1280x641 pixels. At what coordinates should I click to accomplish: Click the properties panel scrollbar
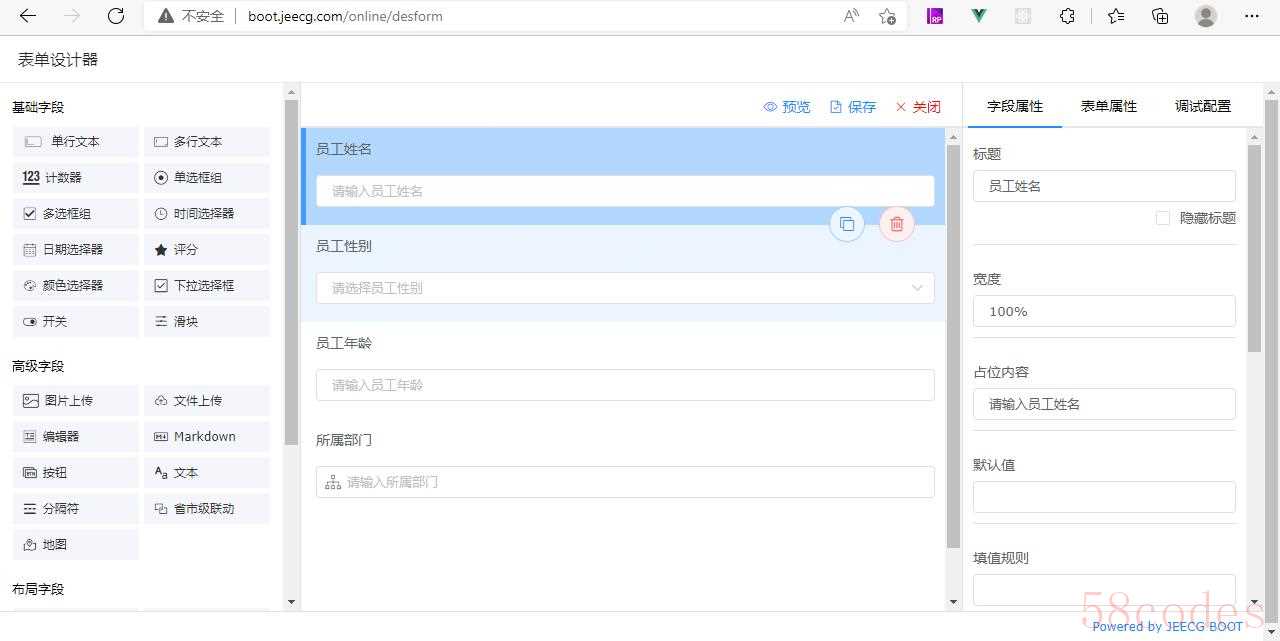pos(1254,248)
